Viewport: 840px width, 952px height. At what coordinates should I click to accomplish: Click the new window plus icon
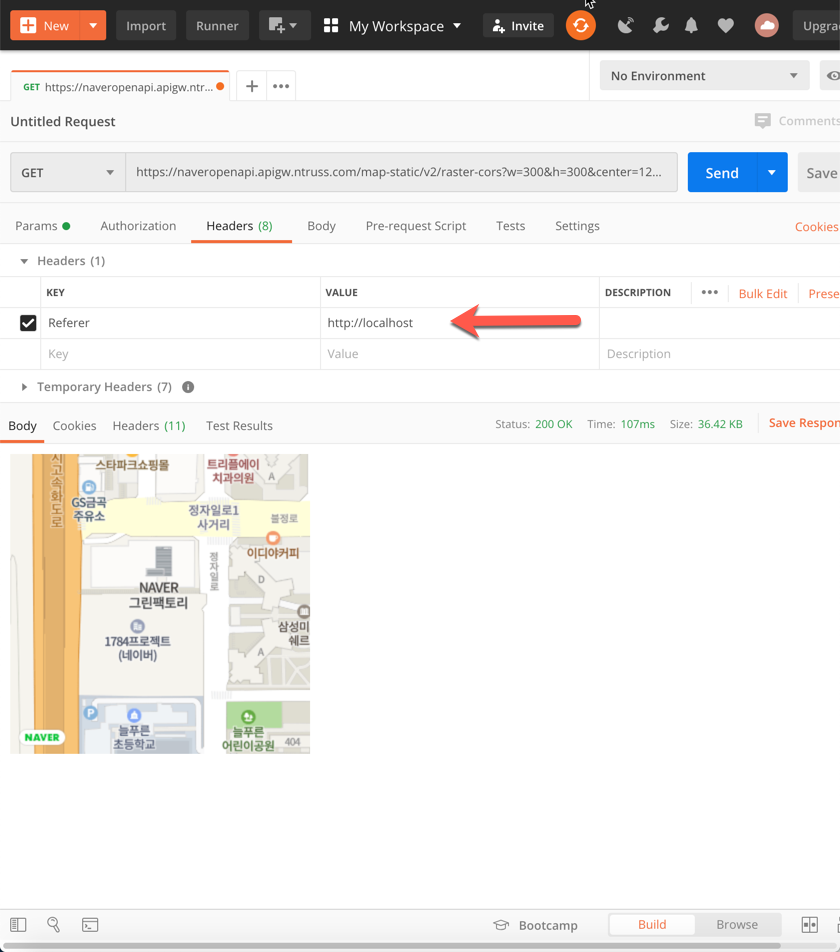tap(285, 26)
